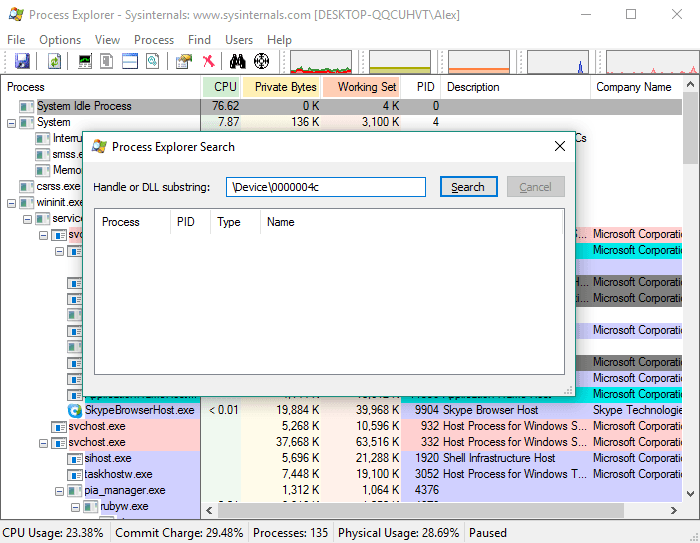Click the csrss.exe process icon
This screenshot has height=543, width=700.
[26, 186]
